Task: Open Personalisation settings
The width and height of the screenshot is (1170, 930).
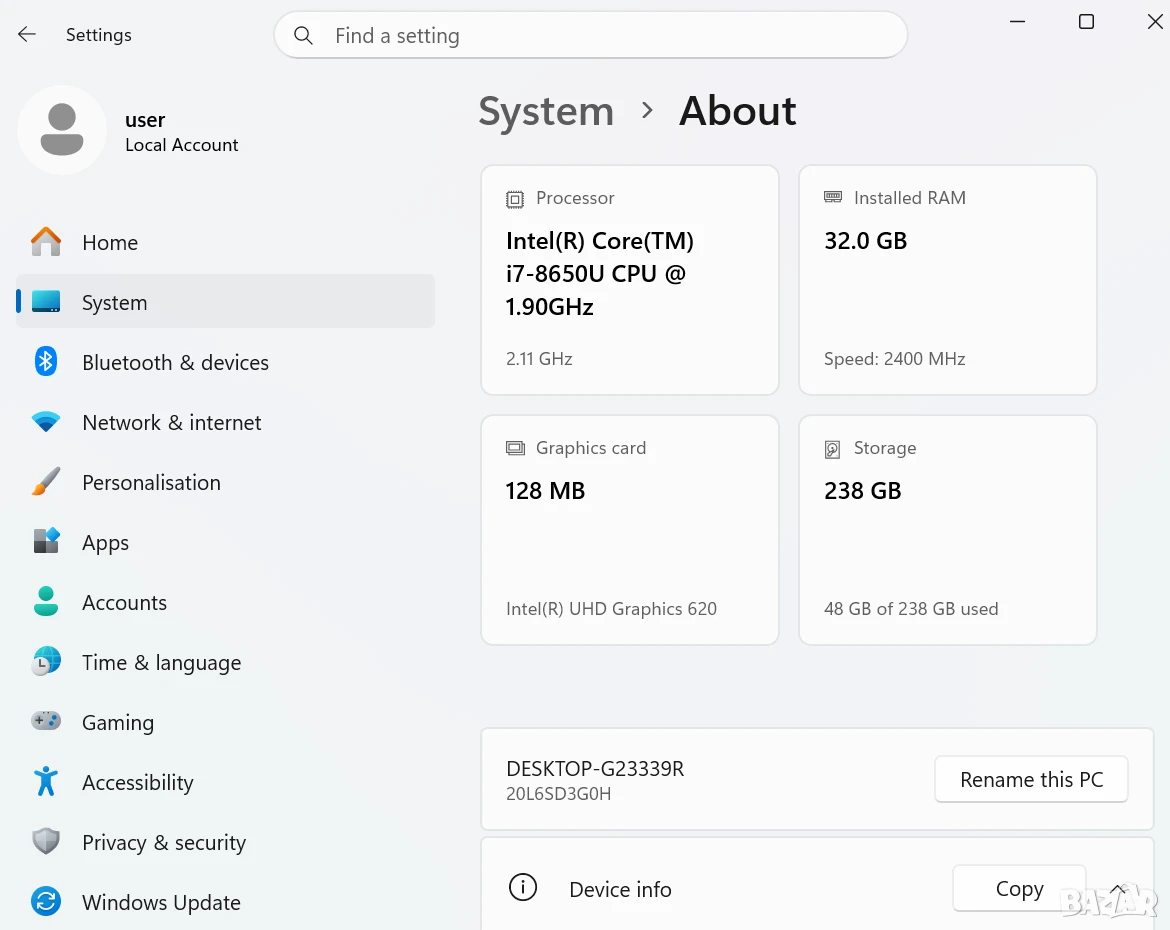Action: 225,482
